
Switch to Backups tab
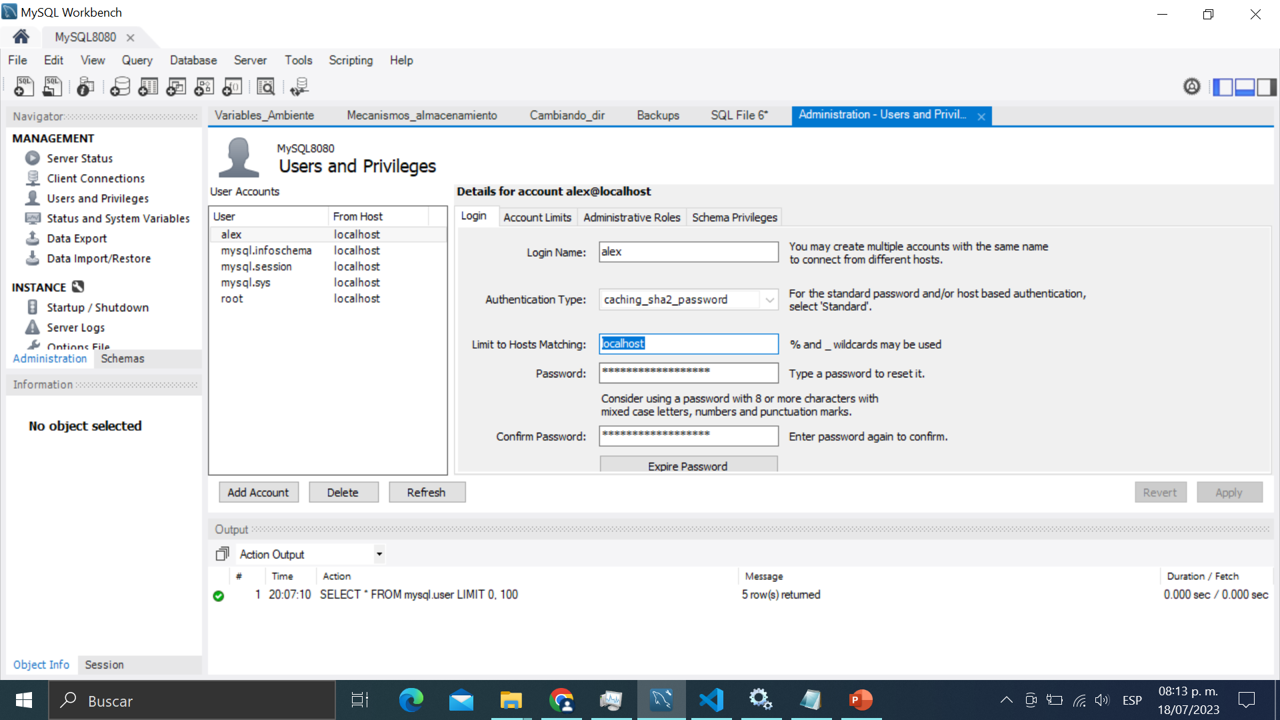click(x=658, y=115)
